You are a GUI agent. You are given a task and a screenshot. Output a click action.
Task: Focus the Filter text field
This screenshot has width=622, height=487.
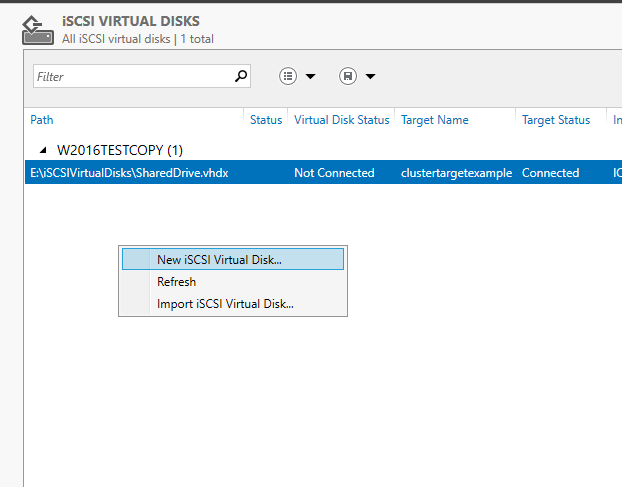130,76
